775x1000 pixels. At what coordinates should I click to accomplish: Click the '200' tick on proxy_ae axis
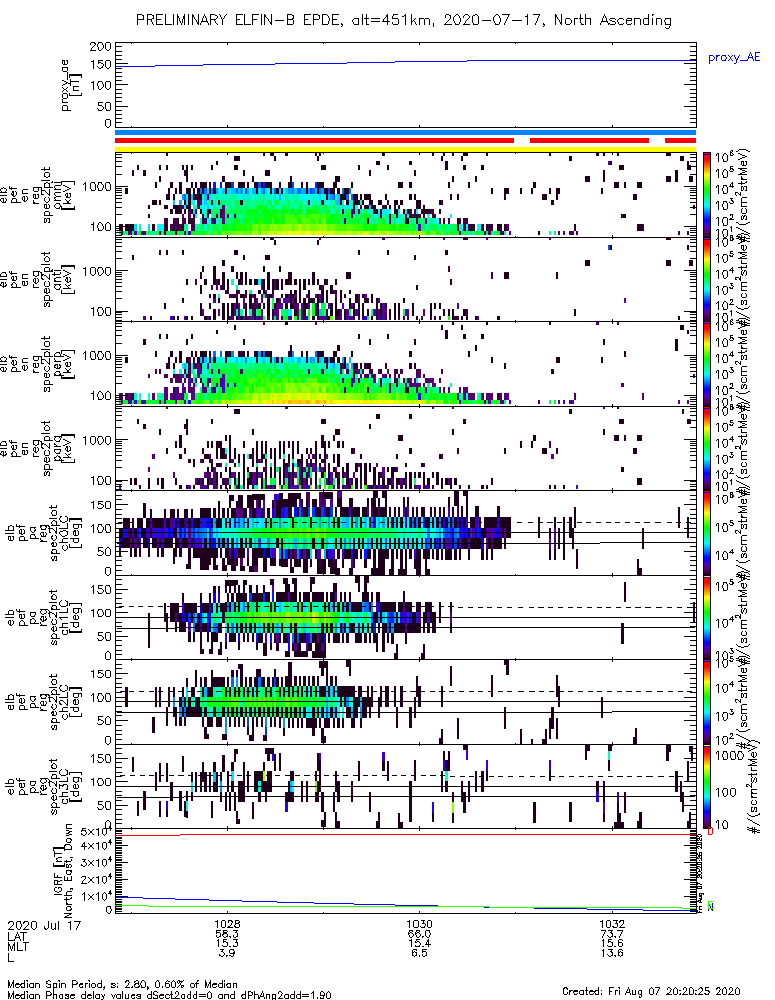[x=101, y=47]
